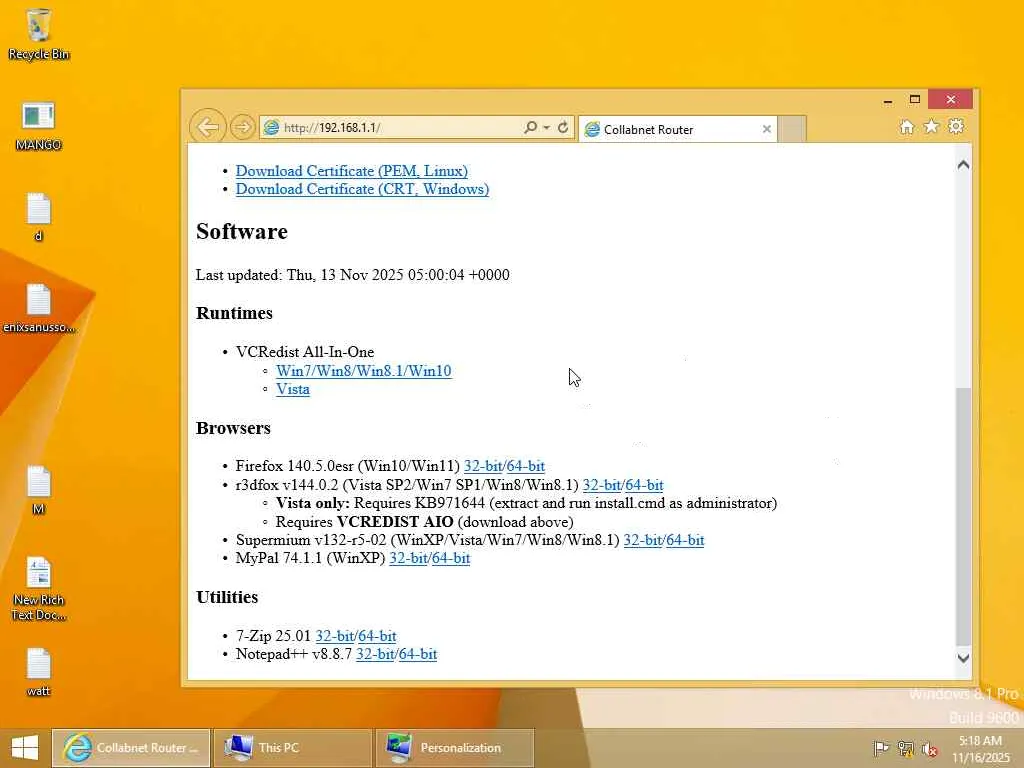Refresh the page with the reload icon
The image size is (1024, 768).
click(563, 127)
